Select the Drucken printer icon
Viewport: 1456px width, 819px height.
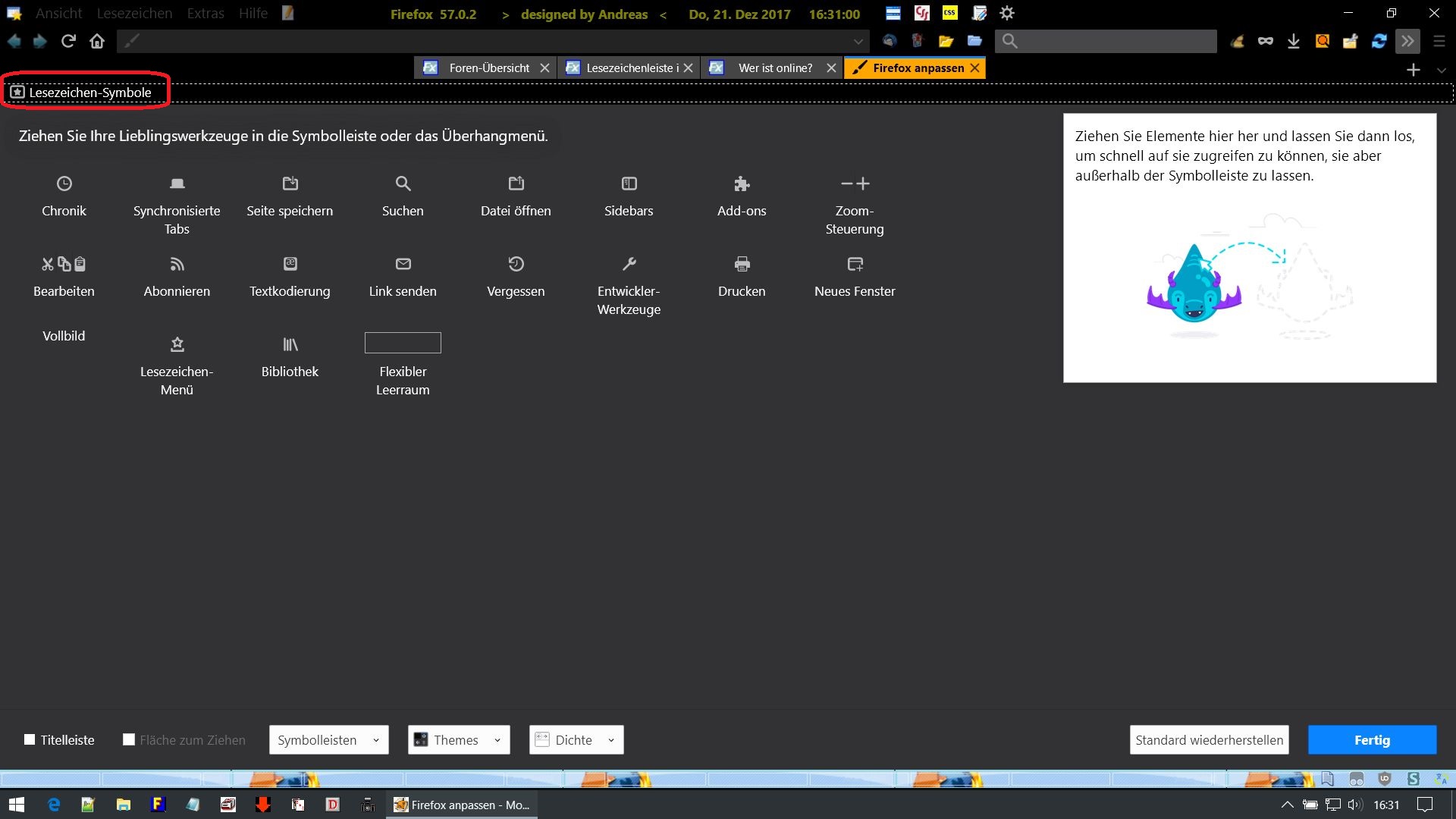[x=742, y=264]
